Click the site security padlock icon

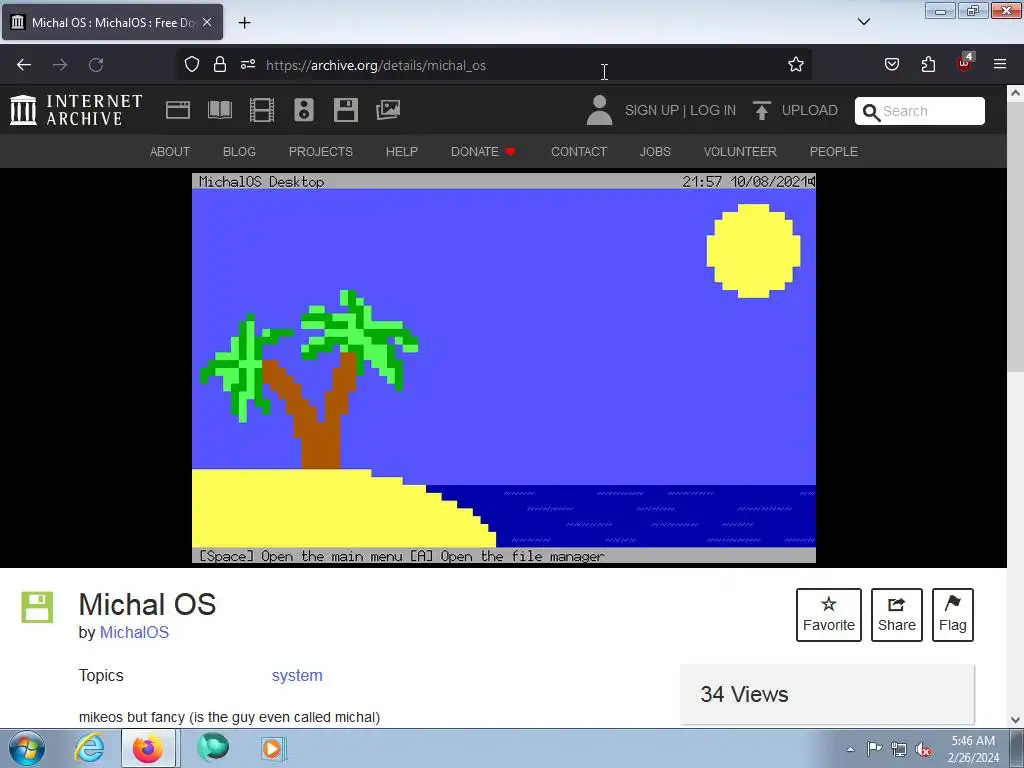(x=220, y=65)
